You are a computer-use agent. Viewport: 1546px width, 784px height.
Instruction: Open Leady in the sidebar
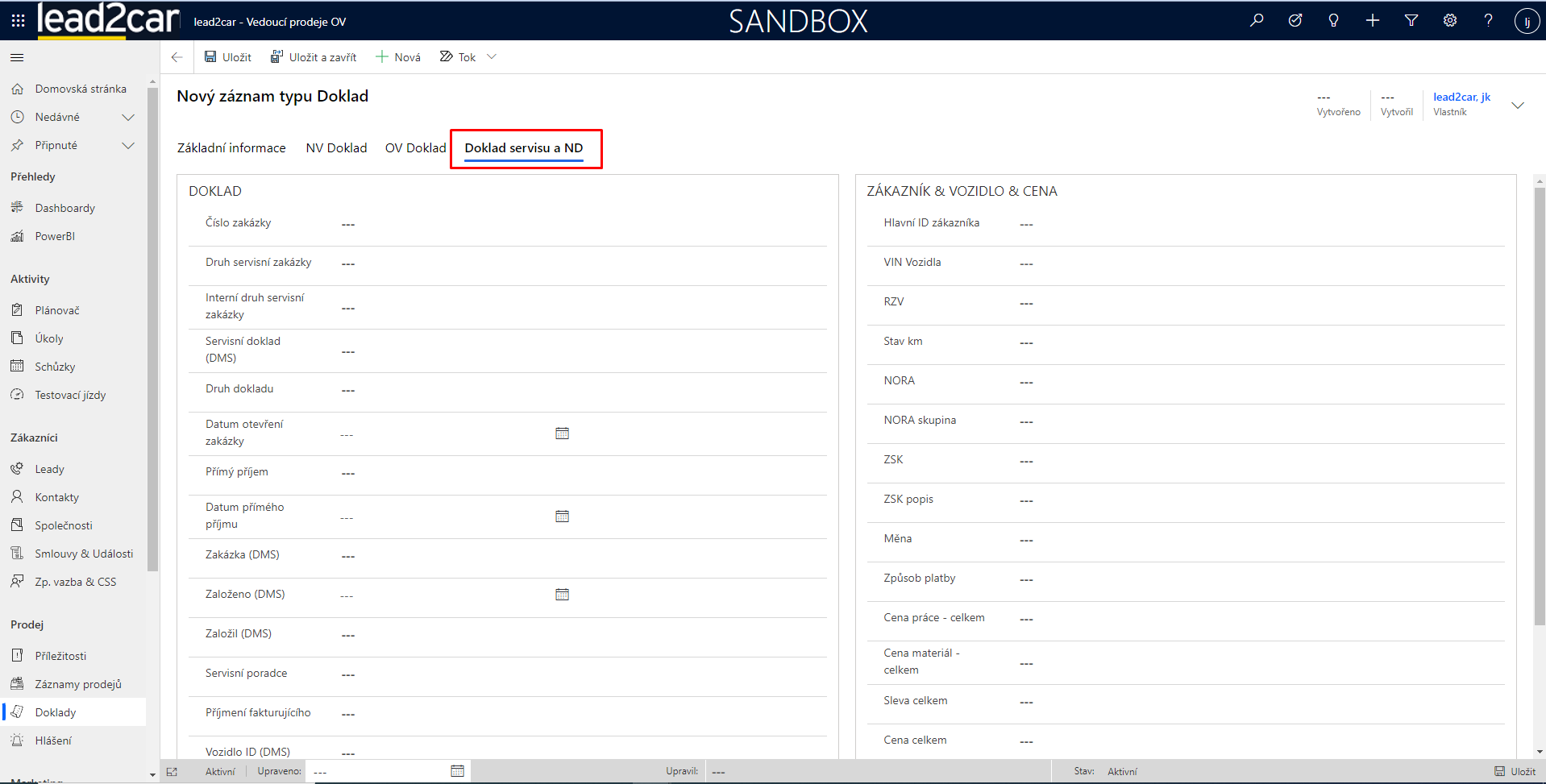(x=49, y=470)
